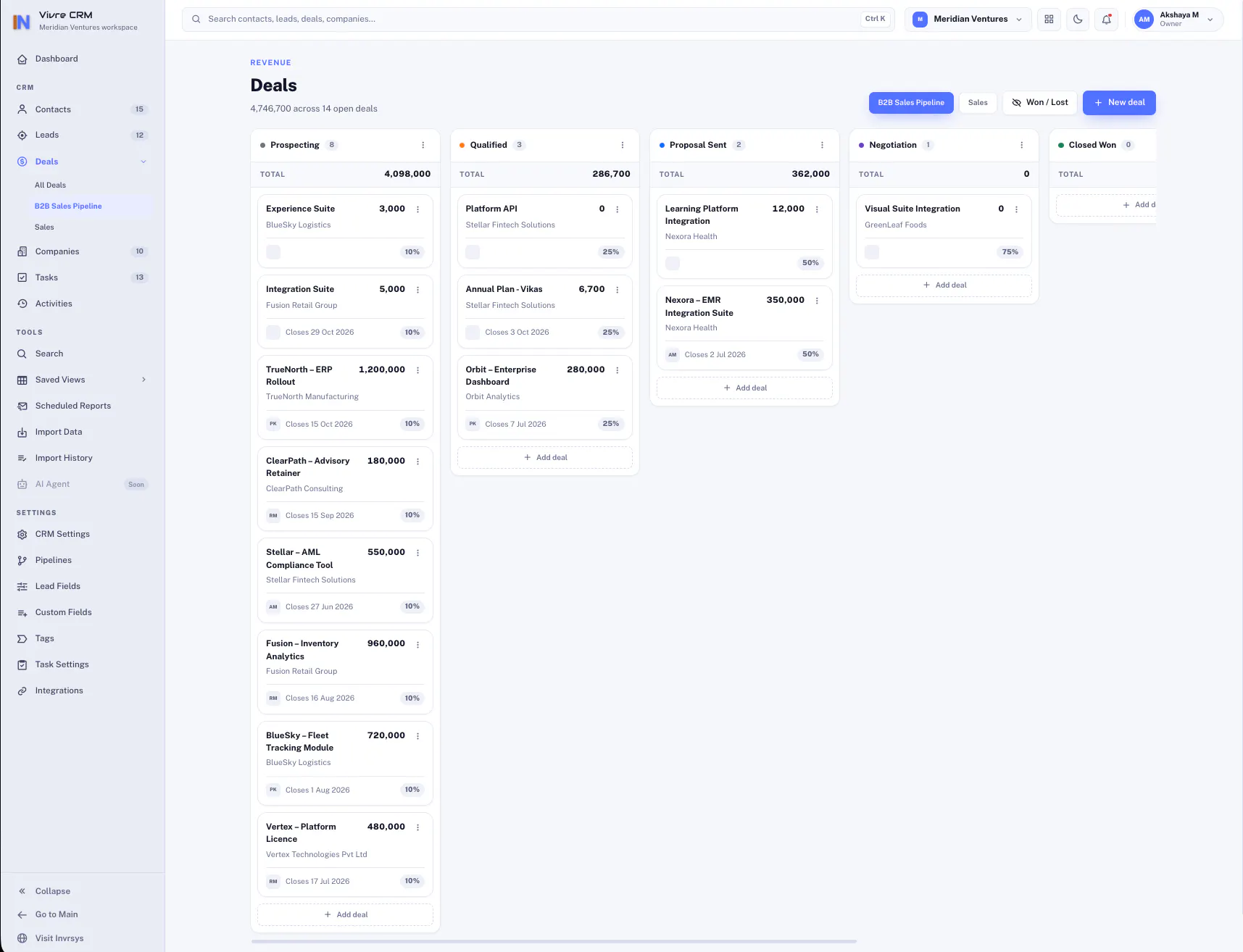Viewport: 1243px width, 952px height.
Task: Open Import Data page
Action: click(x=83, y=432)
